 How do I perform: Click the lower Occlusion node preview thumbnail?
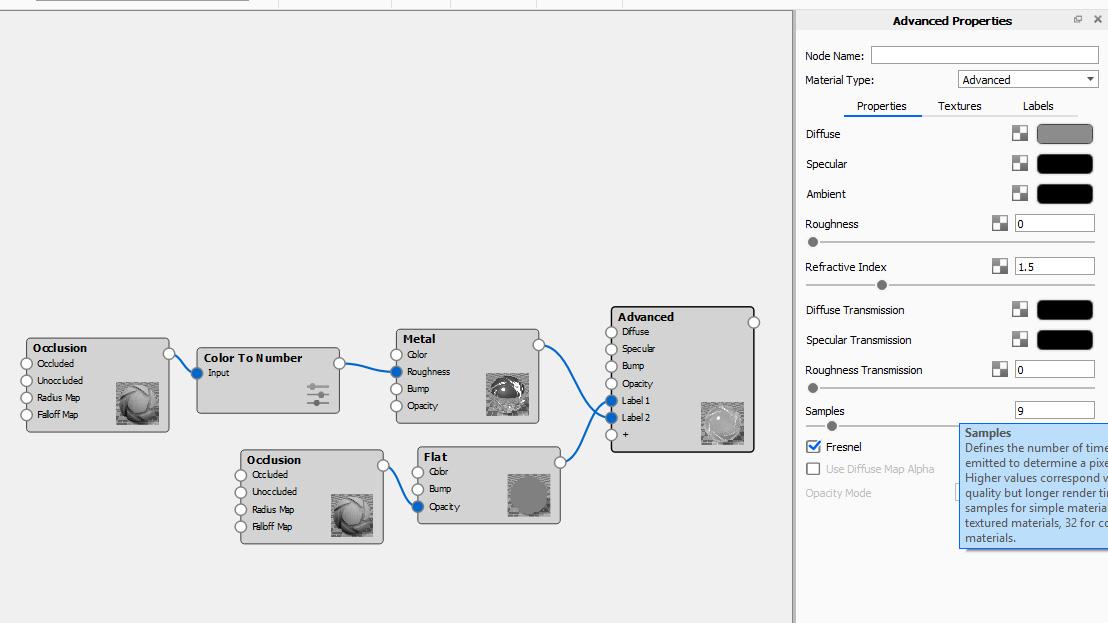tap(352, 515)
